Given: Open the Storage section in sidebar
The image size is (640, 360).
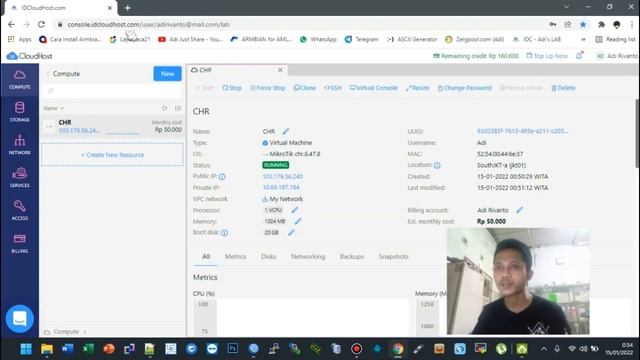Looking at the screenshot, I should pyautogui.click(x=20, y=112).
